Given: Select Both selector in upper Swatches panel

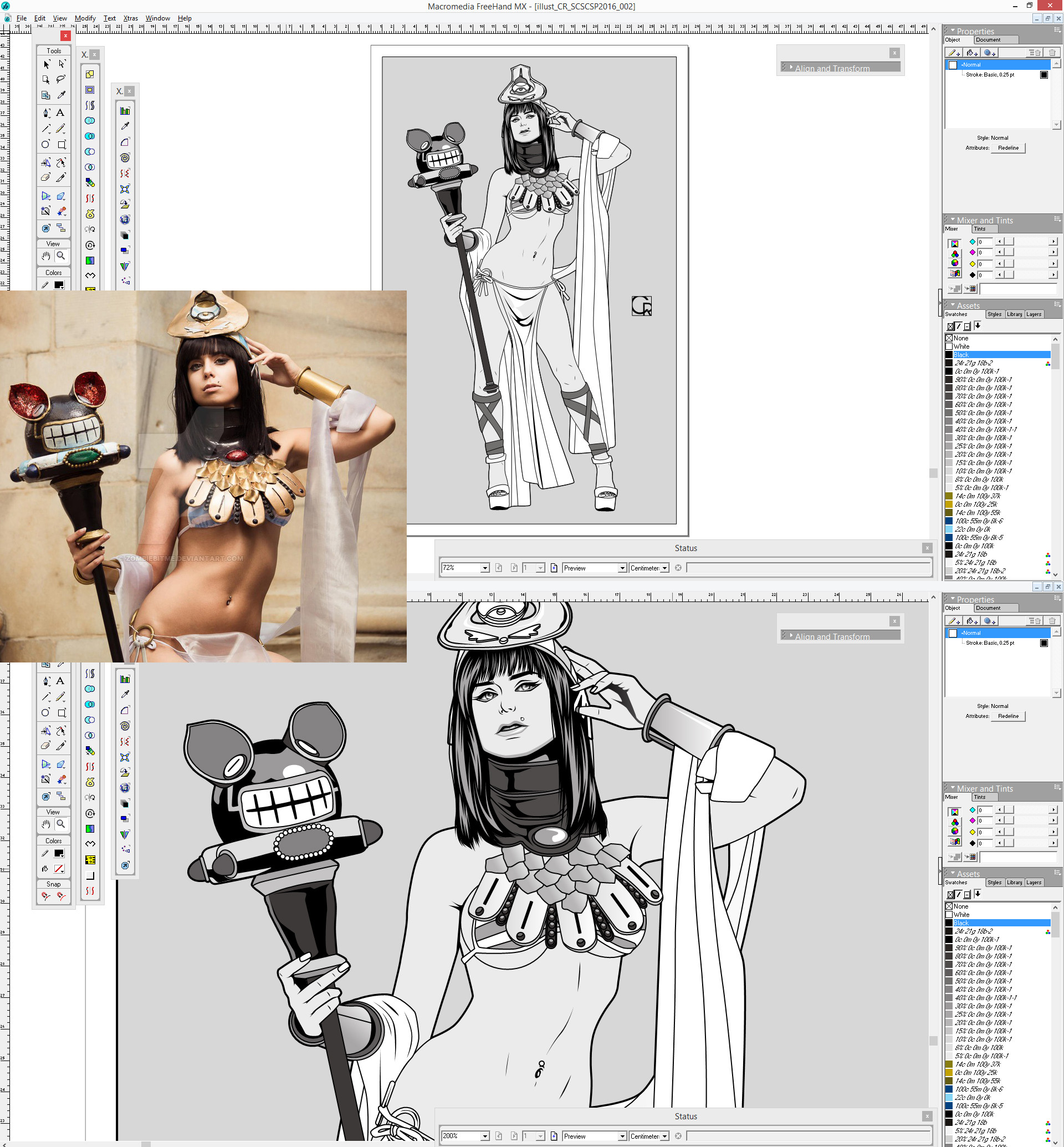Looking at the screenshot, I should [967, 326].
